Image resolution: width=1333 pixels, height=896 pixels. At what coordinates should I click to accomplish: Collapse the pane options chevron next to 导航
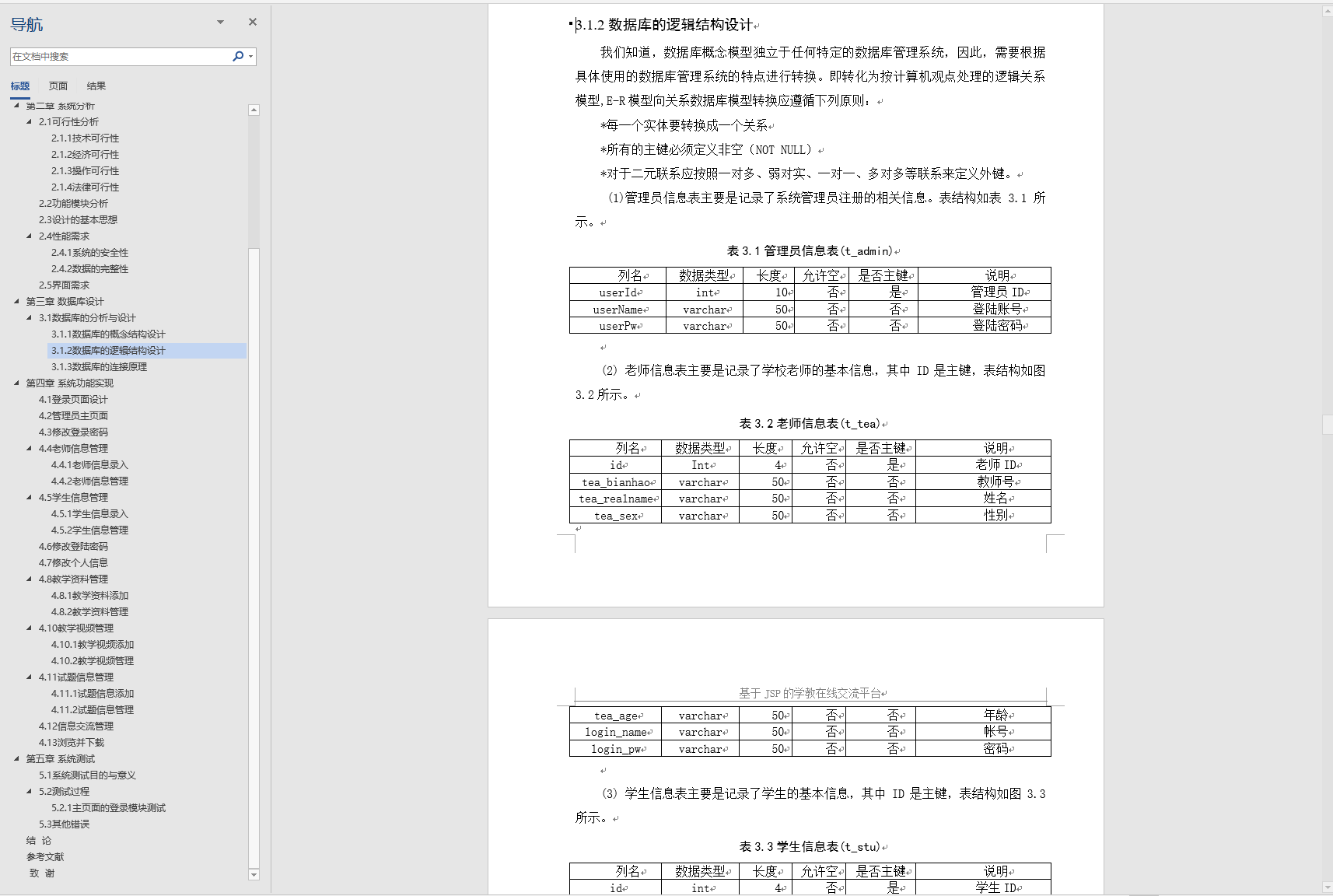pos(220,22)
